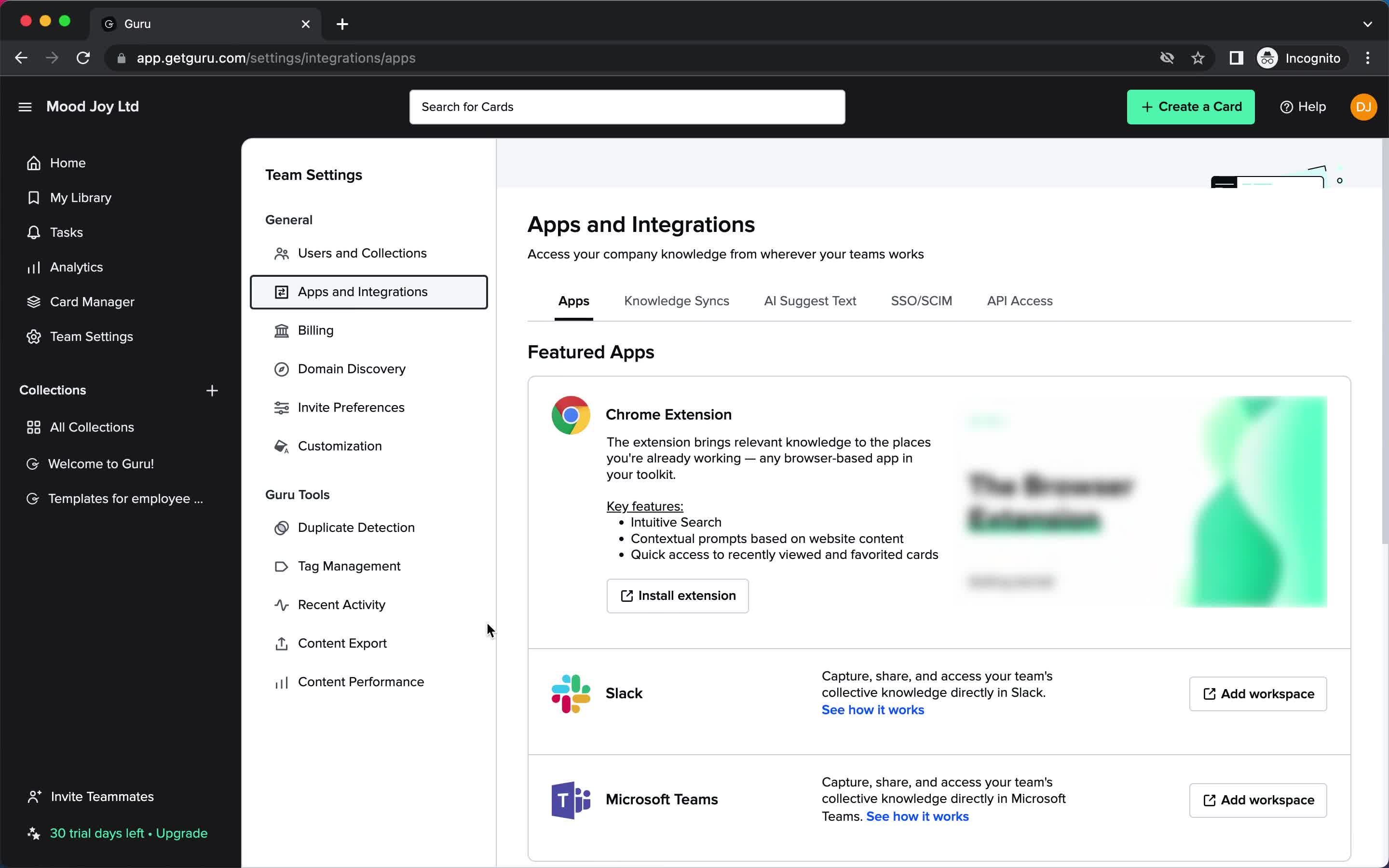The height and width of the screenshot is (868, 1389).
Task: Select the Tasks sidebar icon
Action: 34,232
